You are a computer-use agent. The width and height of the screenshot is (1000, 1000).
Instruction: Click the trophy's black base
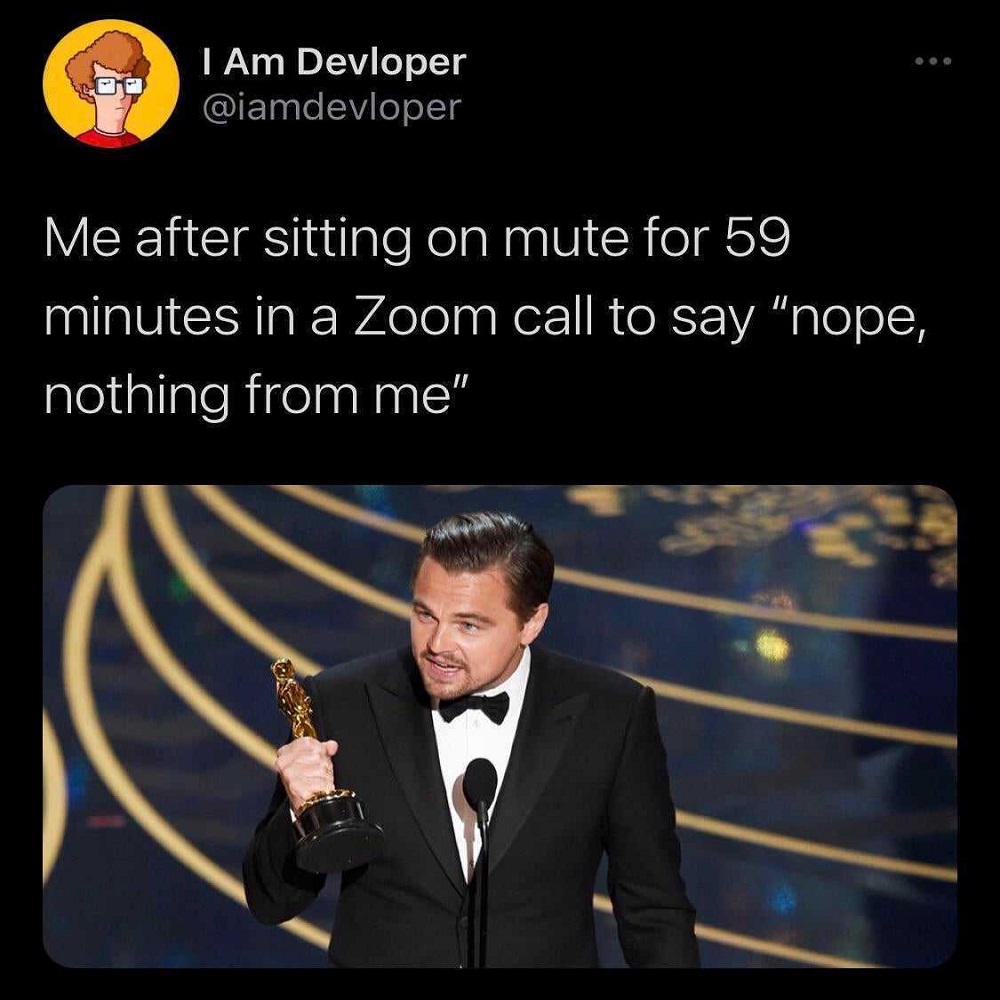point(337,833)
